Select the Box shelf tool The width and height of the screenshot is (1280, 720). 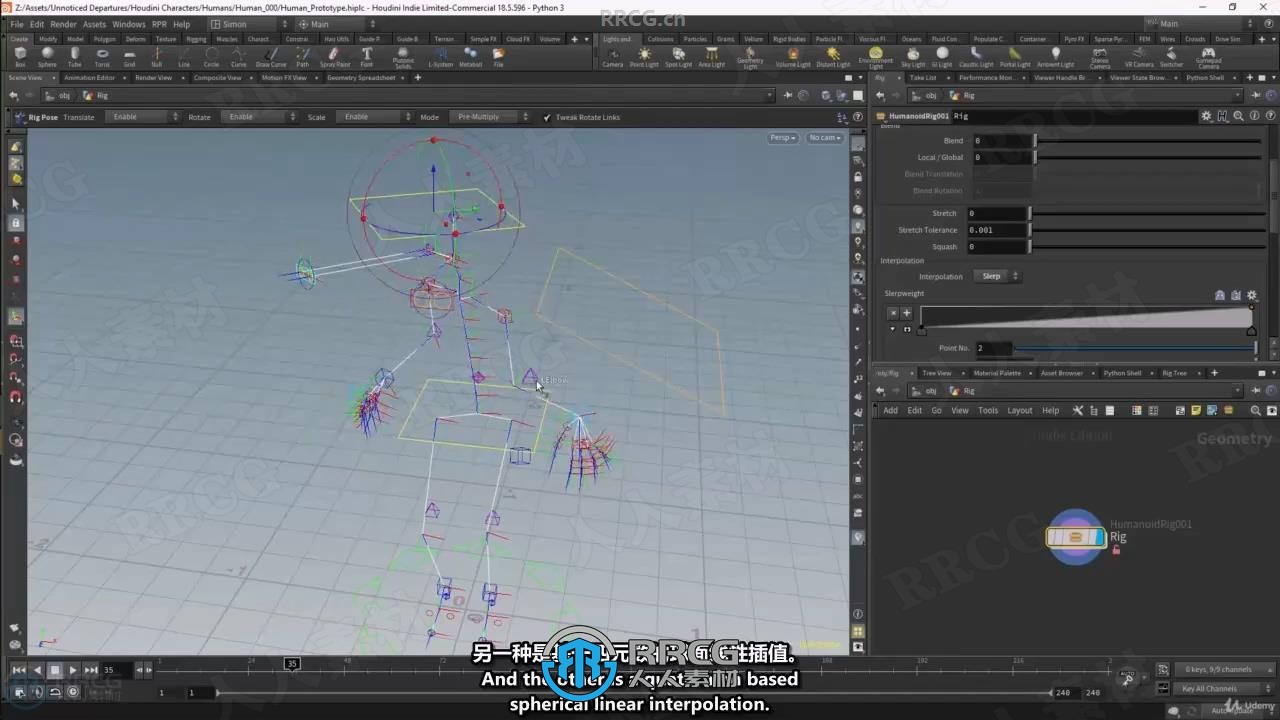click(20, 57)
